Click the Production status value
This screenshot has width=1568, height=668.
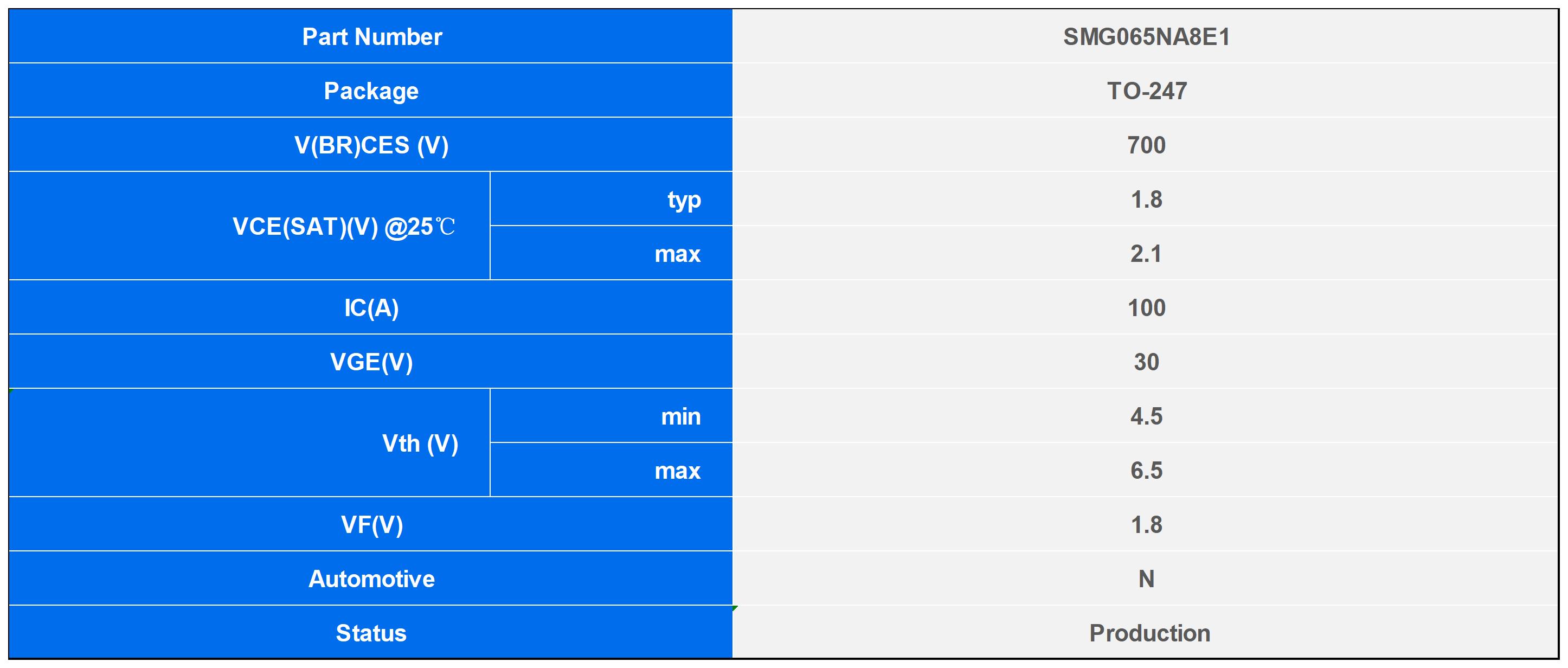(x=1148, y=633)
